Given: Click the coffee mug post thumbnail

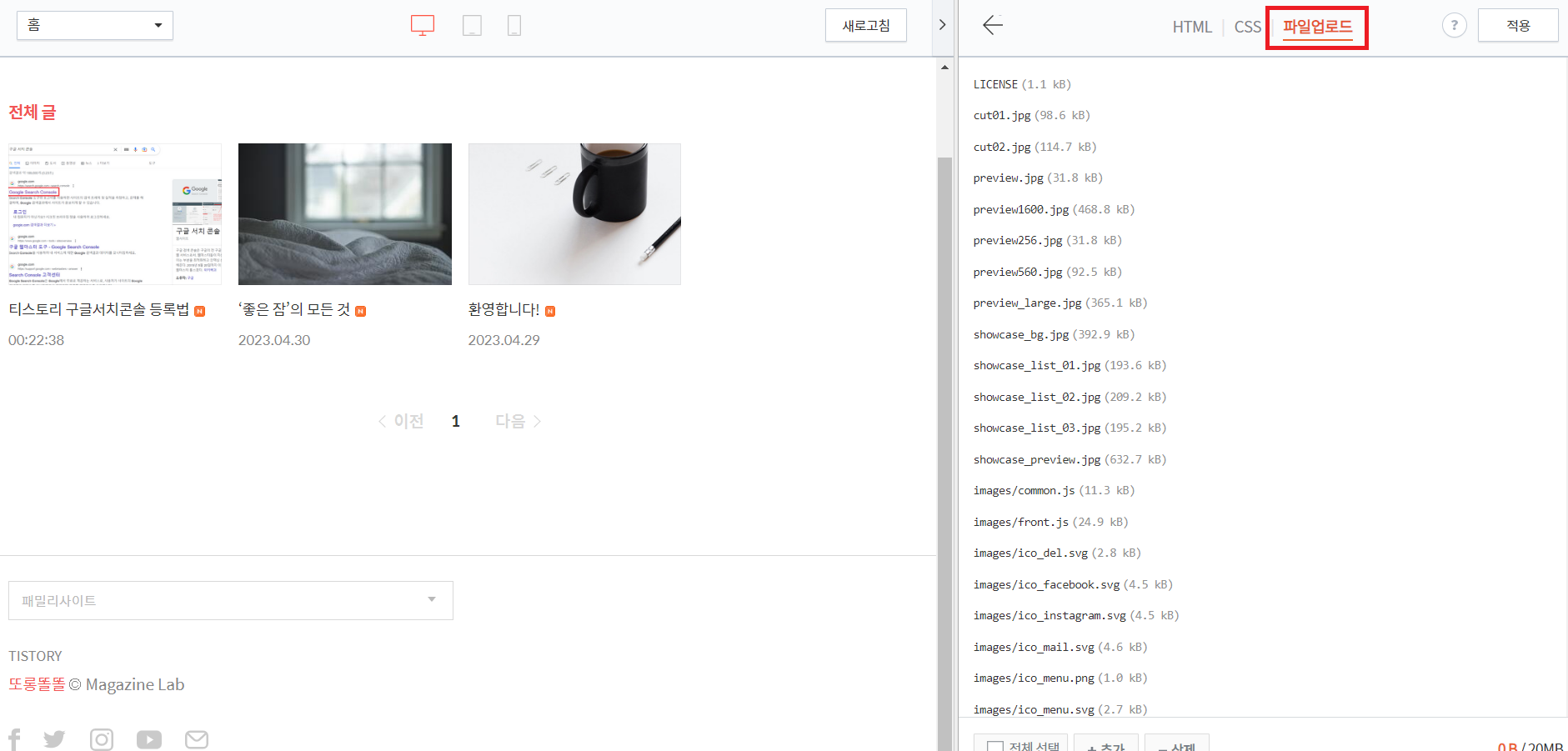Looking at the screenshot, I should (x=574, y=214).
